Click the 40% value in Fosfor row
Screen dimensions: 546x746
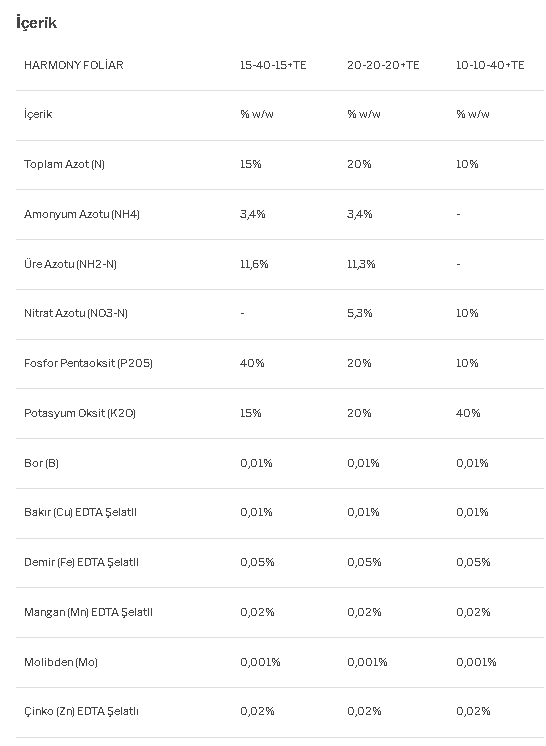coord(252,363)
